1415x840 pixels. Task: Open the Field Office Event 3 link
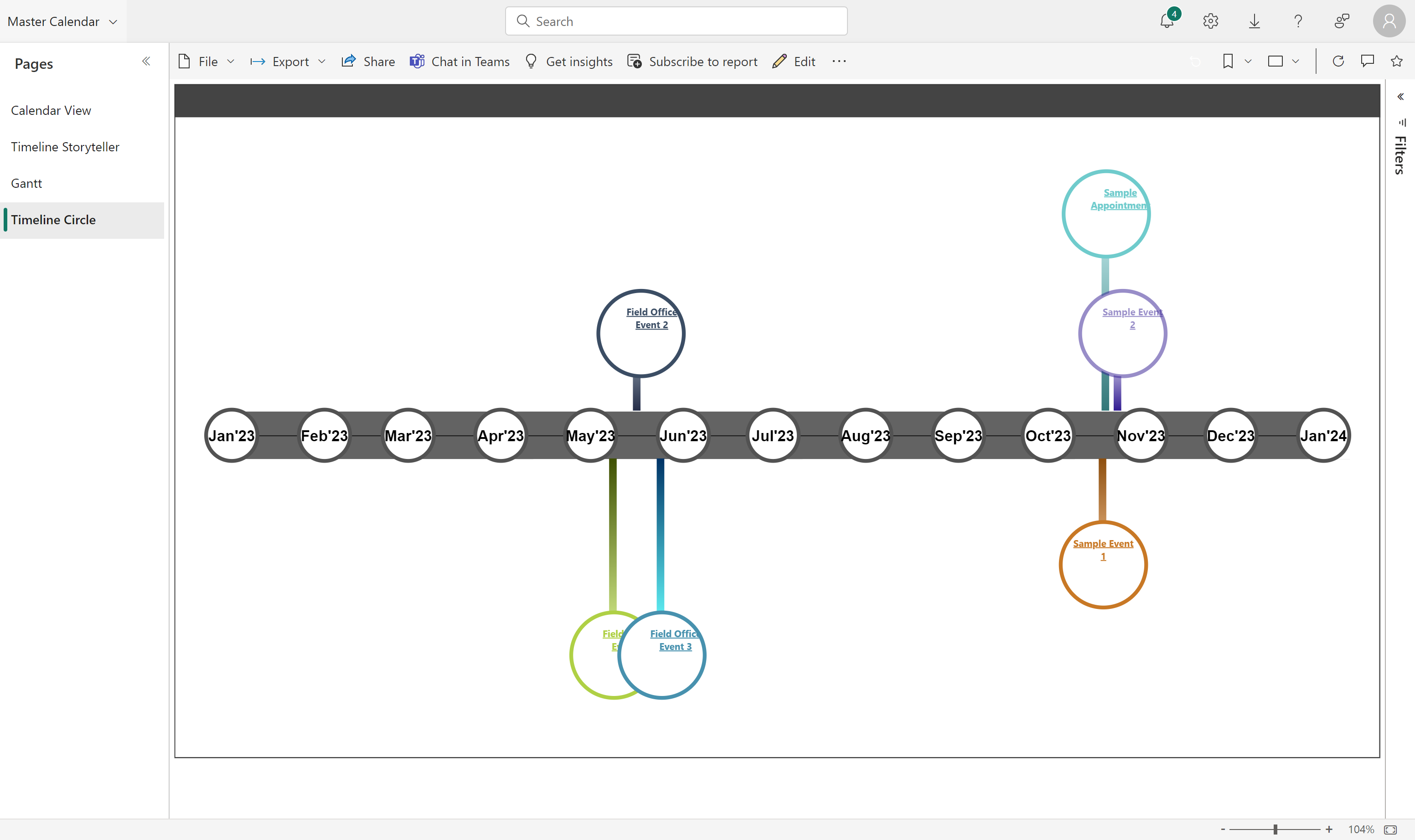[x=675, y=640]
